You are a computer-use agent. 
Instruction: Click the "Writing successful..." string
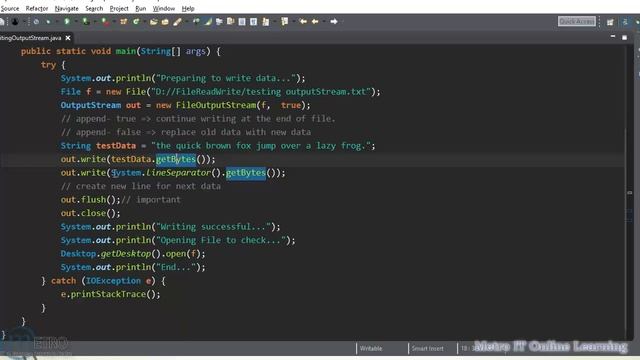(x=213, y=227)
